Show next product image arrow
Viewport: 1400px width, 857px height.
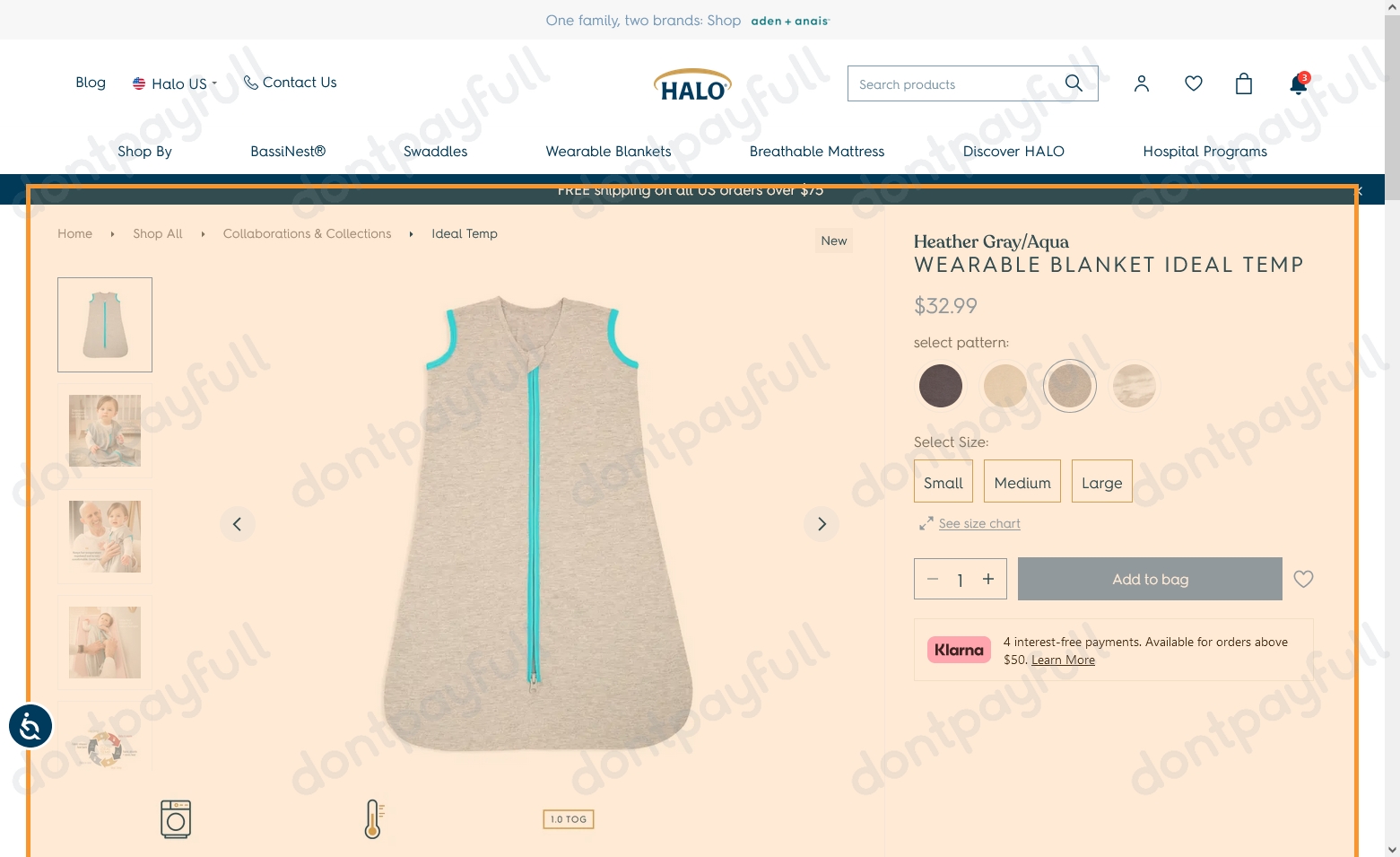tap(822, 524)
